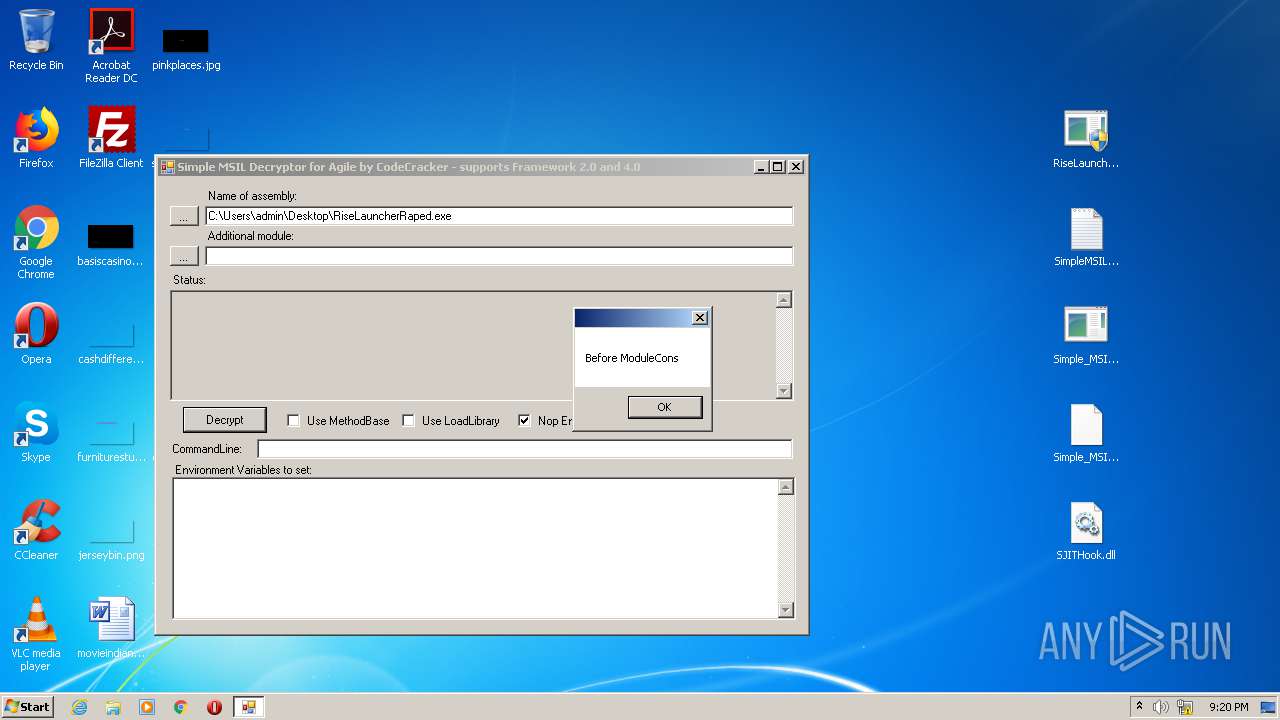Viewport: 1280px width, 720px height.
Task: Open Internet Explorer from taskbar
Action: [79, 707]
